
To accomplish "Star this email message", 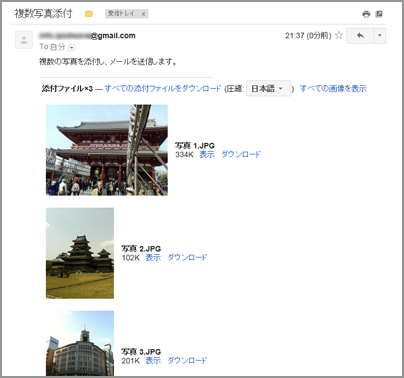I will pos(339,35).
